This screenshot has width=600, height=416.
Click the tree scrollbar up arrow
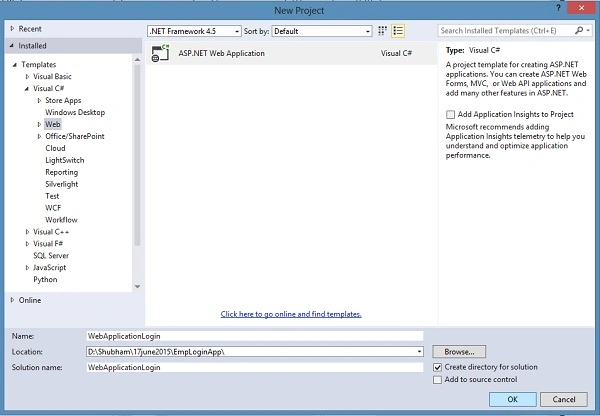[x=137, y=60]
